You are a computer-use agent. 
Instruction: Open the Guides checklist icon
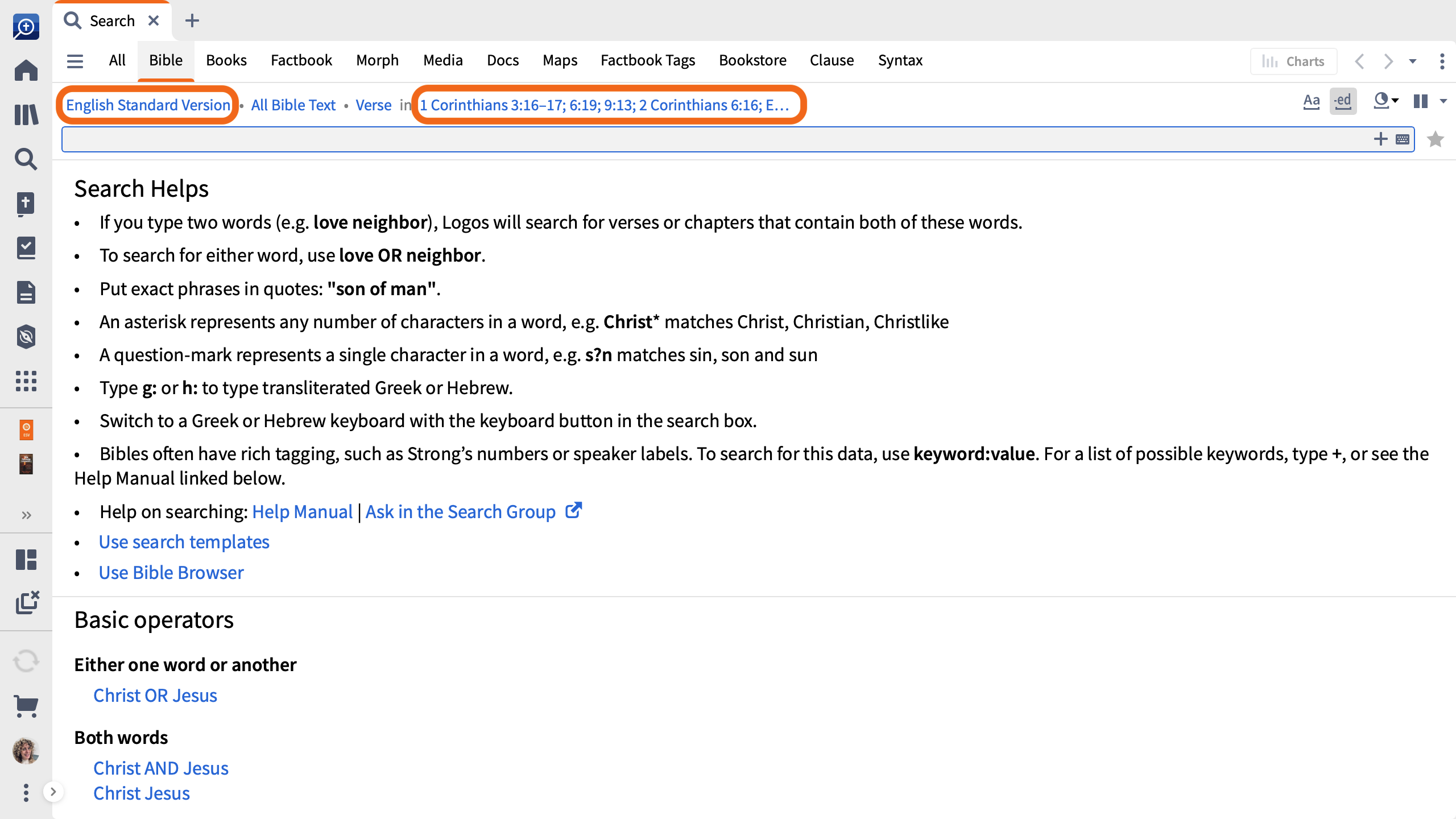26,248
